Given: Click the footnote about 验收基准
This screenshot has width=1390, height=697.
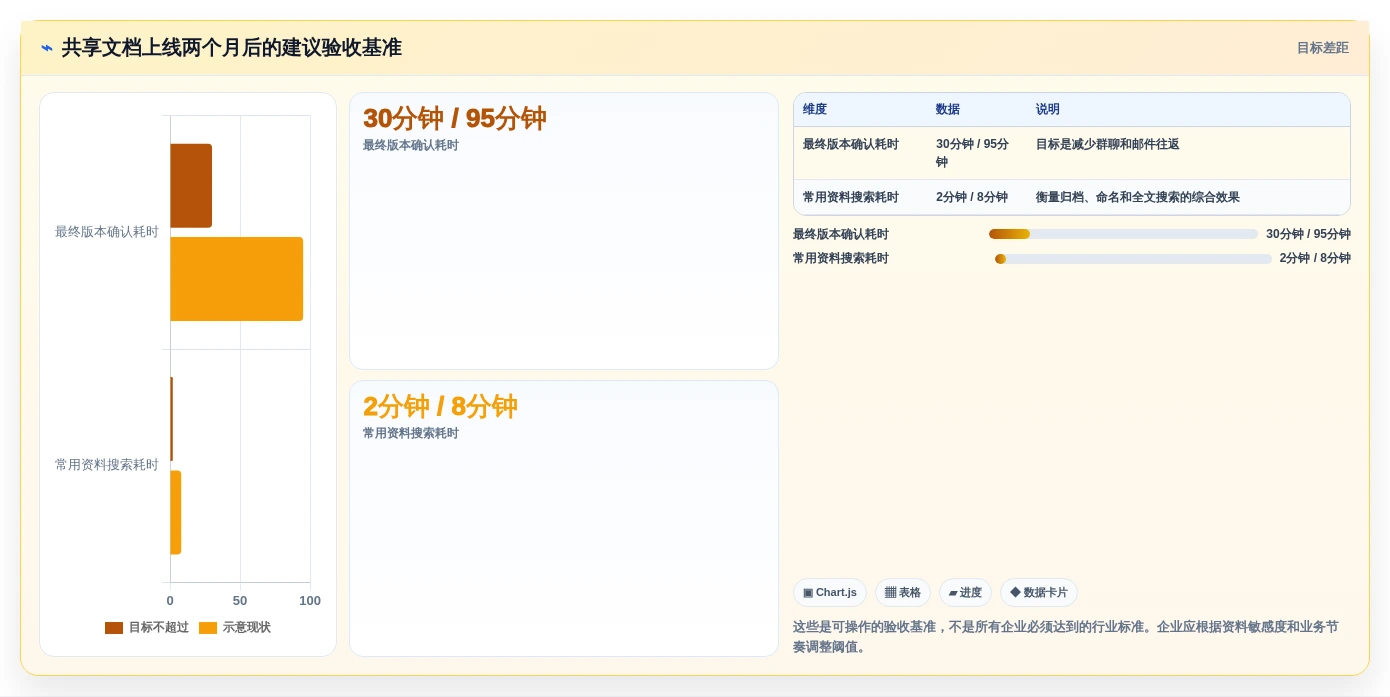Looking at the screenshot, I should pos(1066,637).
